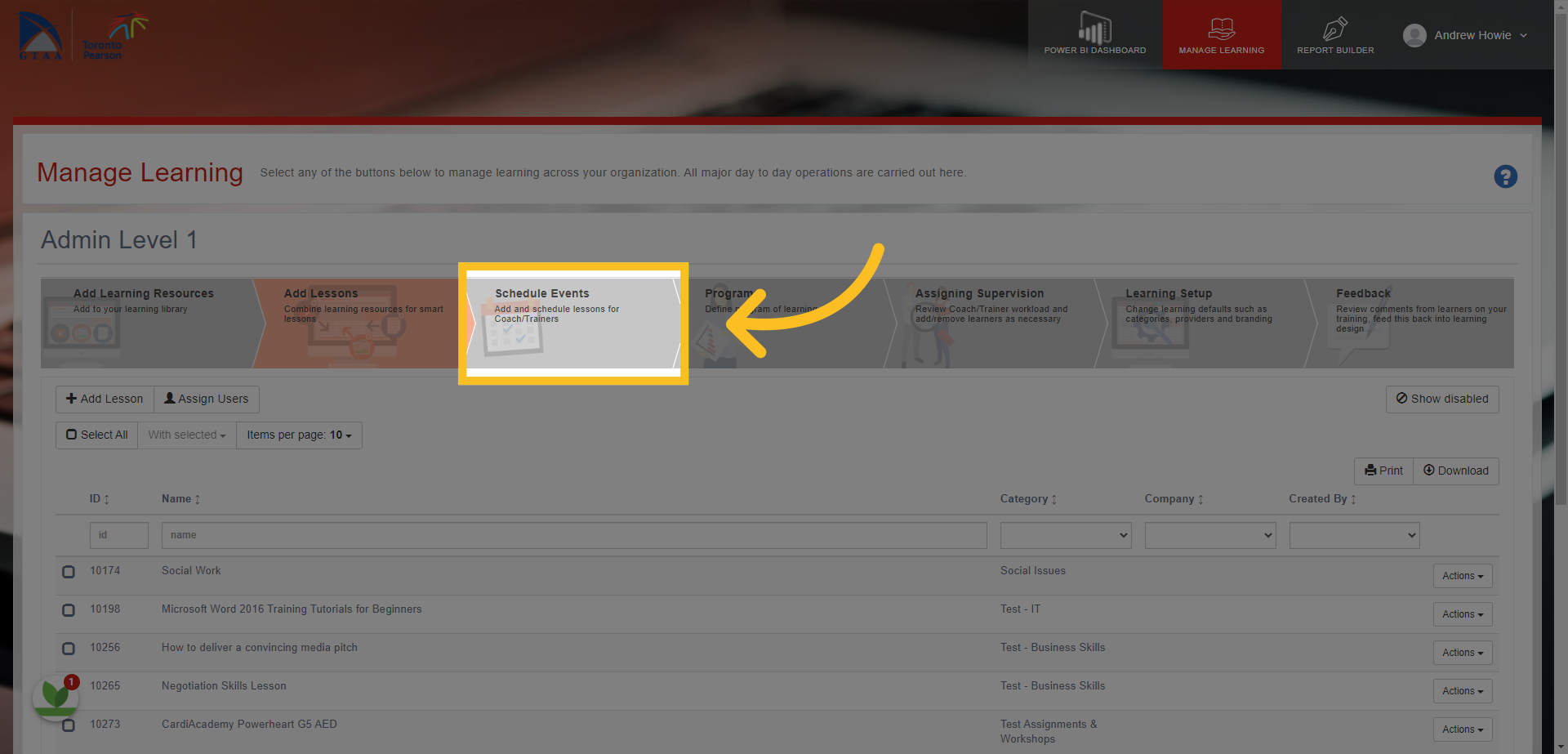Open Company filter dropdown

click(x=1210, y=535)
